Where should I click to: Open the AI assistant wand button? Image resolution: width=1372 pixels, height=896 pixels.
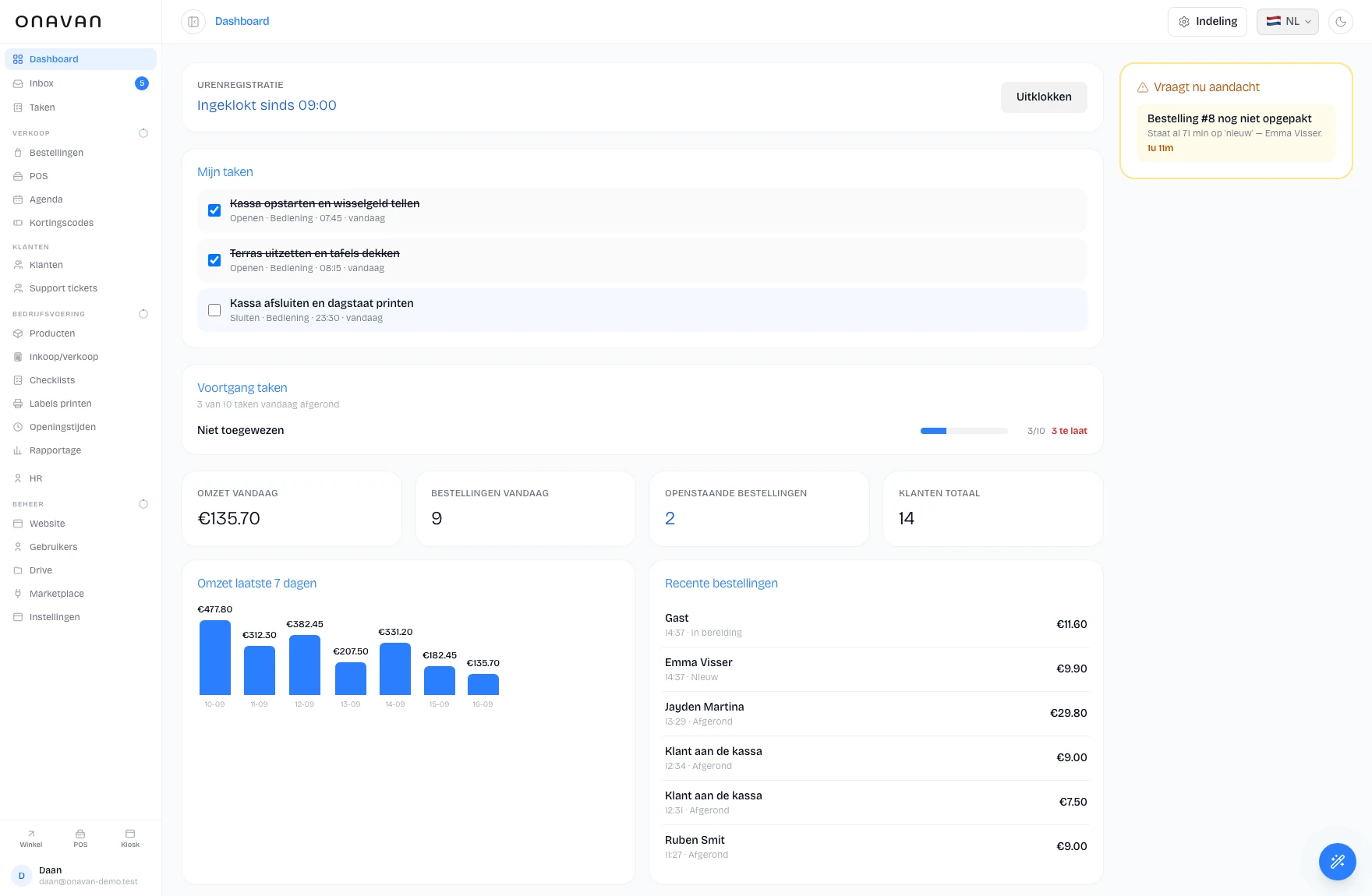(x=1338, y=862)
